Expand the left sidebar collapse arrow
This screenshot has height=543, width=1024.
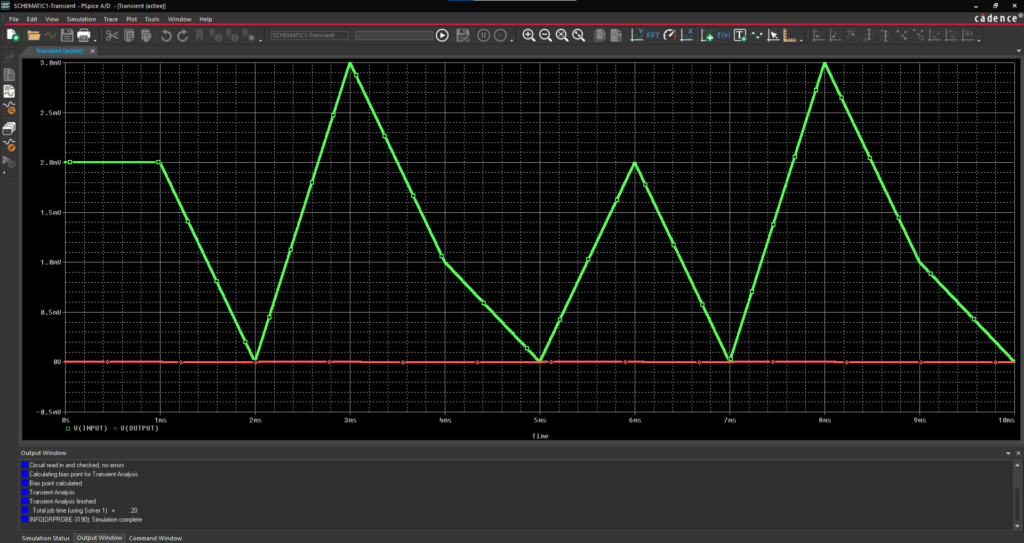pyautogui.click(x=5, y=173)
